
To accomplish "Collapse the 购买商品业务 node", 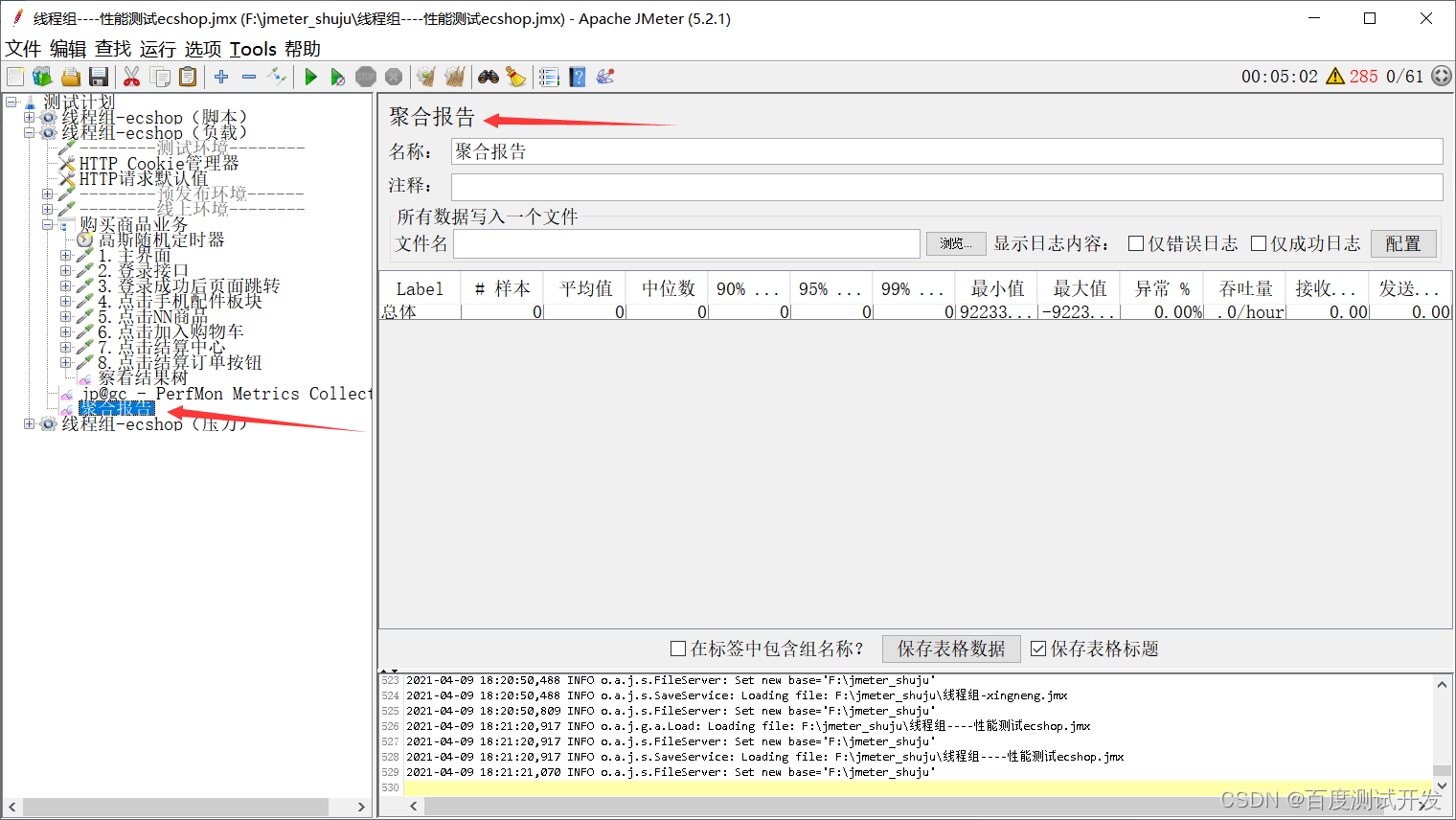I will click(47, 224).
